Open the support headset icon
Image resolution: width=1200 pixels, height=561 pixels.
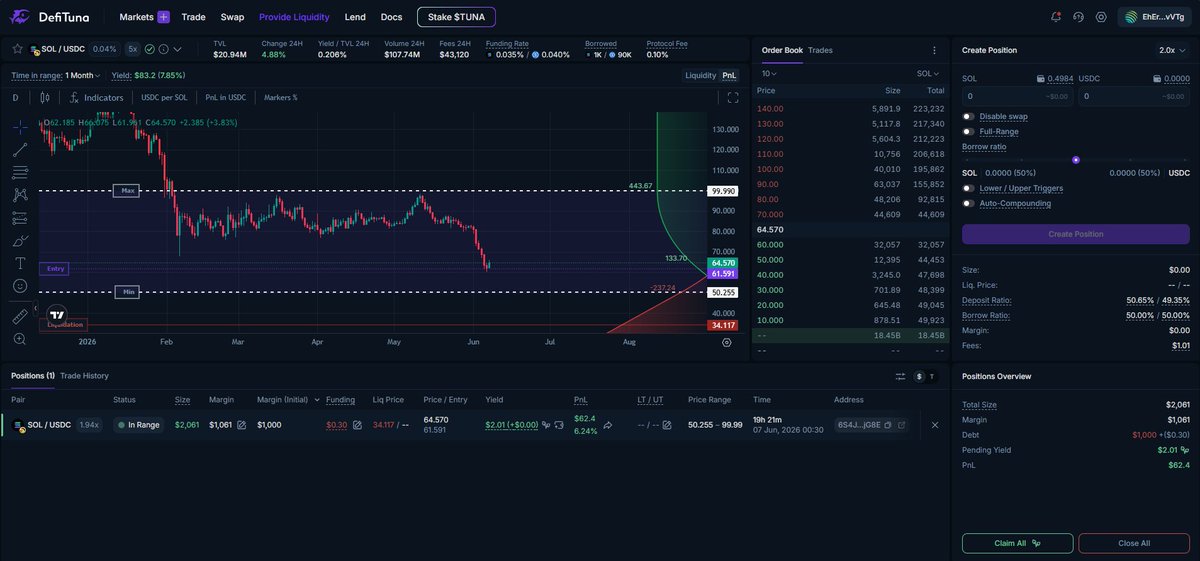(1078, 17)
